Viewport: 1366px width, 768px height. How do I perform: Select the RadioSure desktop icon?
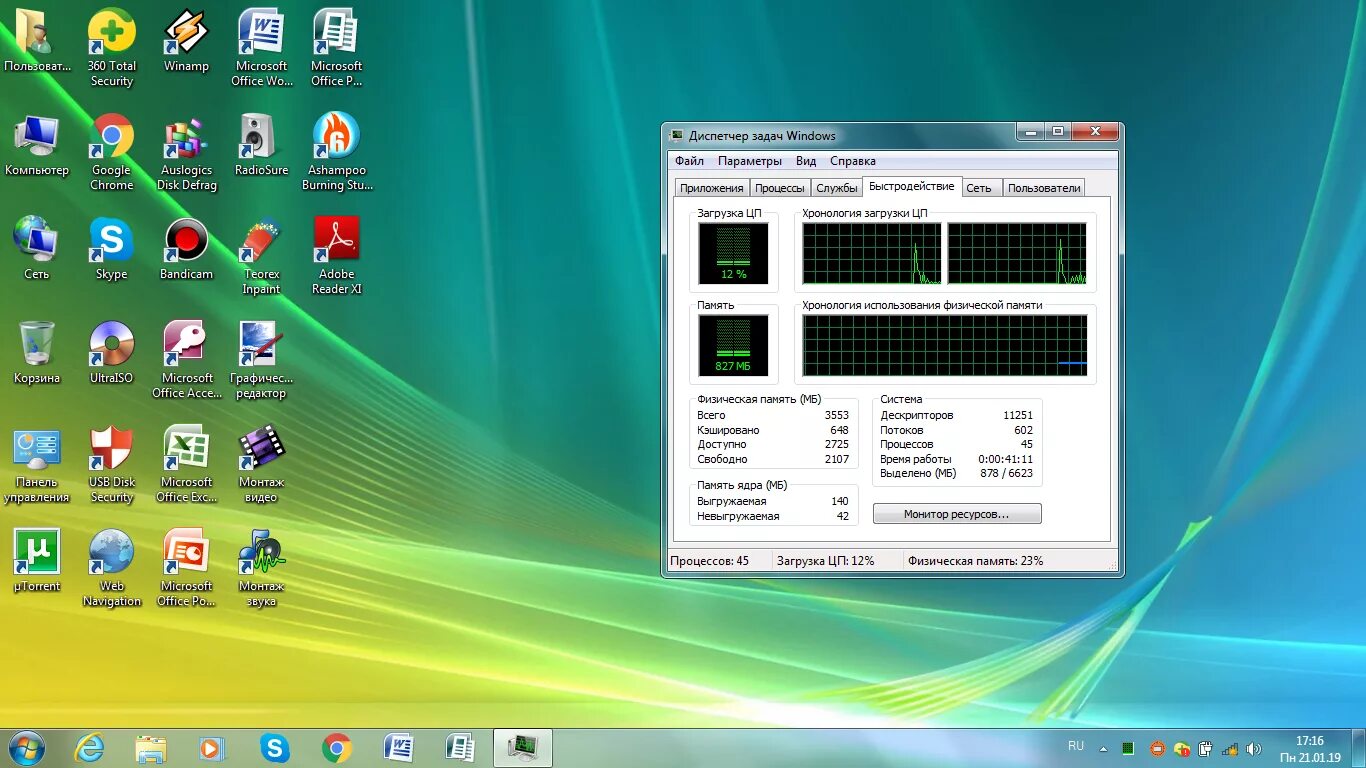261,145
